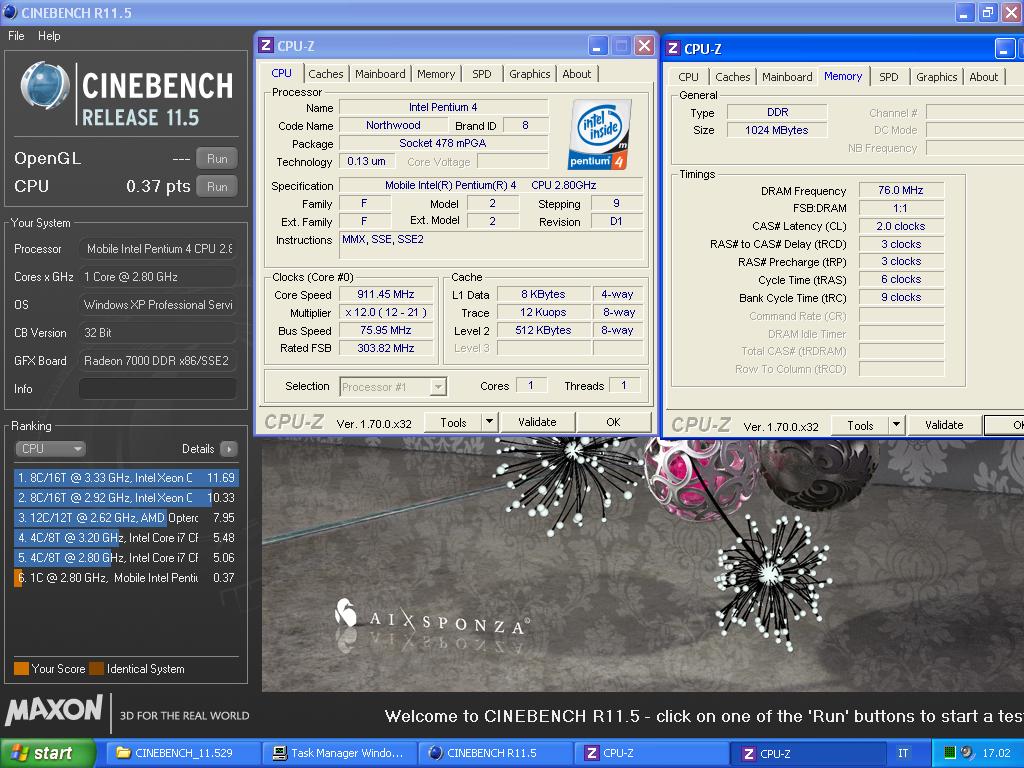Click the Info input field

click(157, 389)
